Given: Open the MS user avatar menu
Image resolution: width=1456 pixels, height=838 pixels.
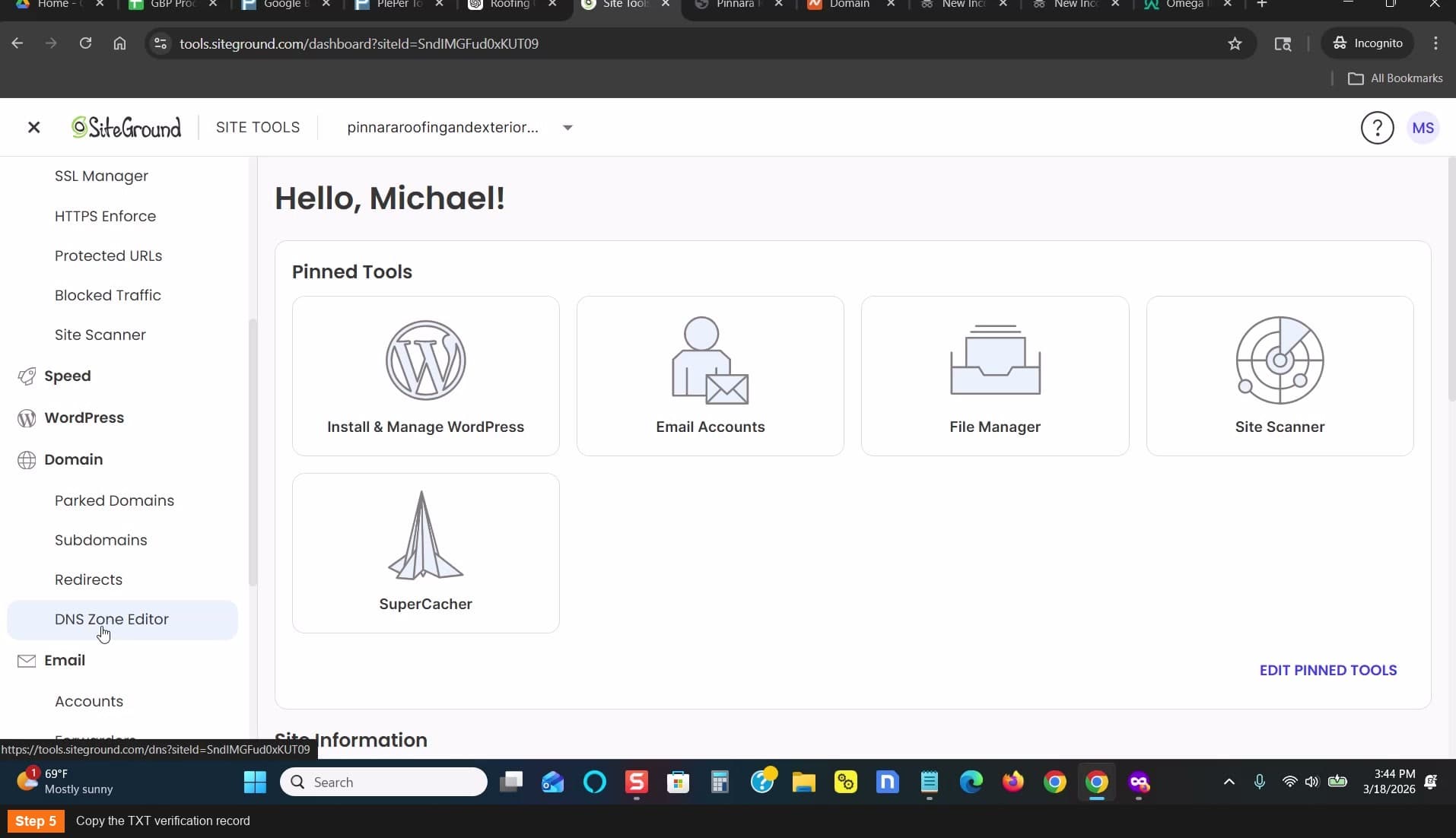Looking at the screenshot, I should (1423, 128).
